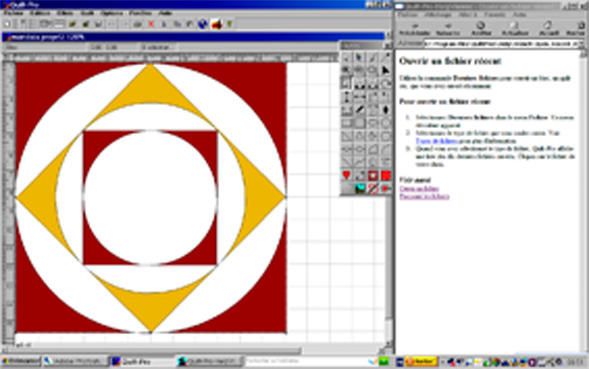Viewport: 589px width, 369px height.
Task: Click the blue globe icon in main toolbar
Action: coord(203,24)
